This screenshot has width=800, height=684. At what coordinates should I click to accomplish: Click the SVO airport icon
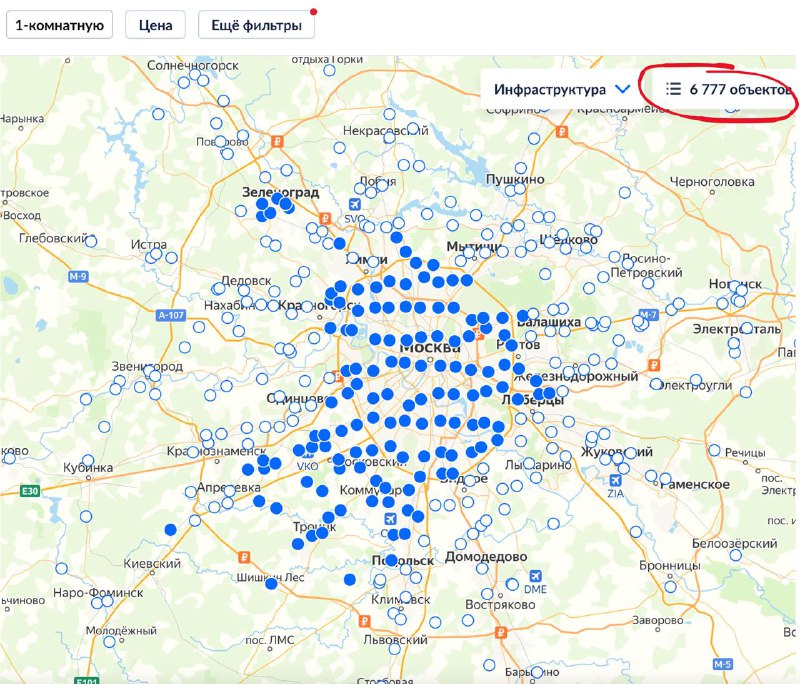[x=354, y=205]
